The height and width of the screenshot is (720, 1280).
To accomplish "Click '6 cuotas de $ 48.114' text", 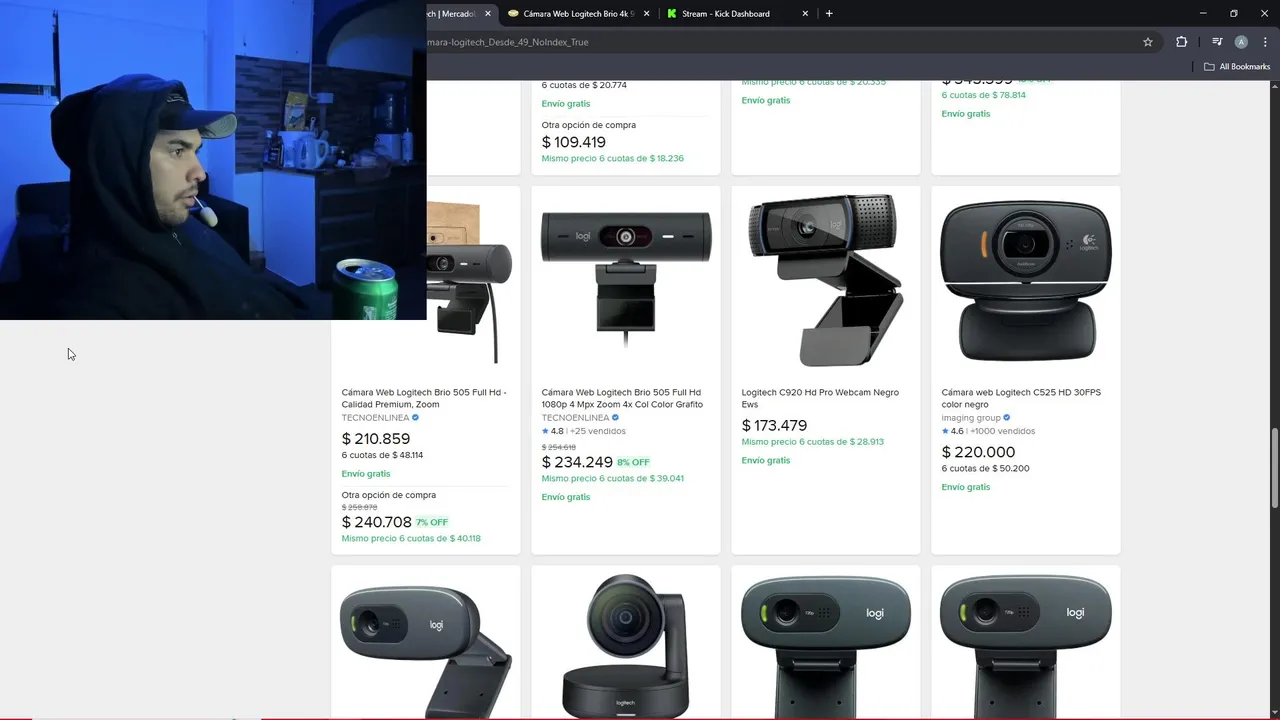I will [x=382, y=455].
